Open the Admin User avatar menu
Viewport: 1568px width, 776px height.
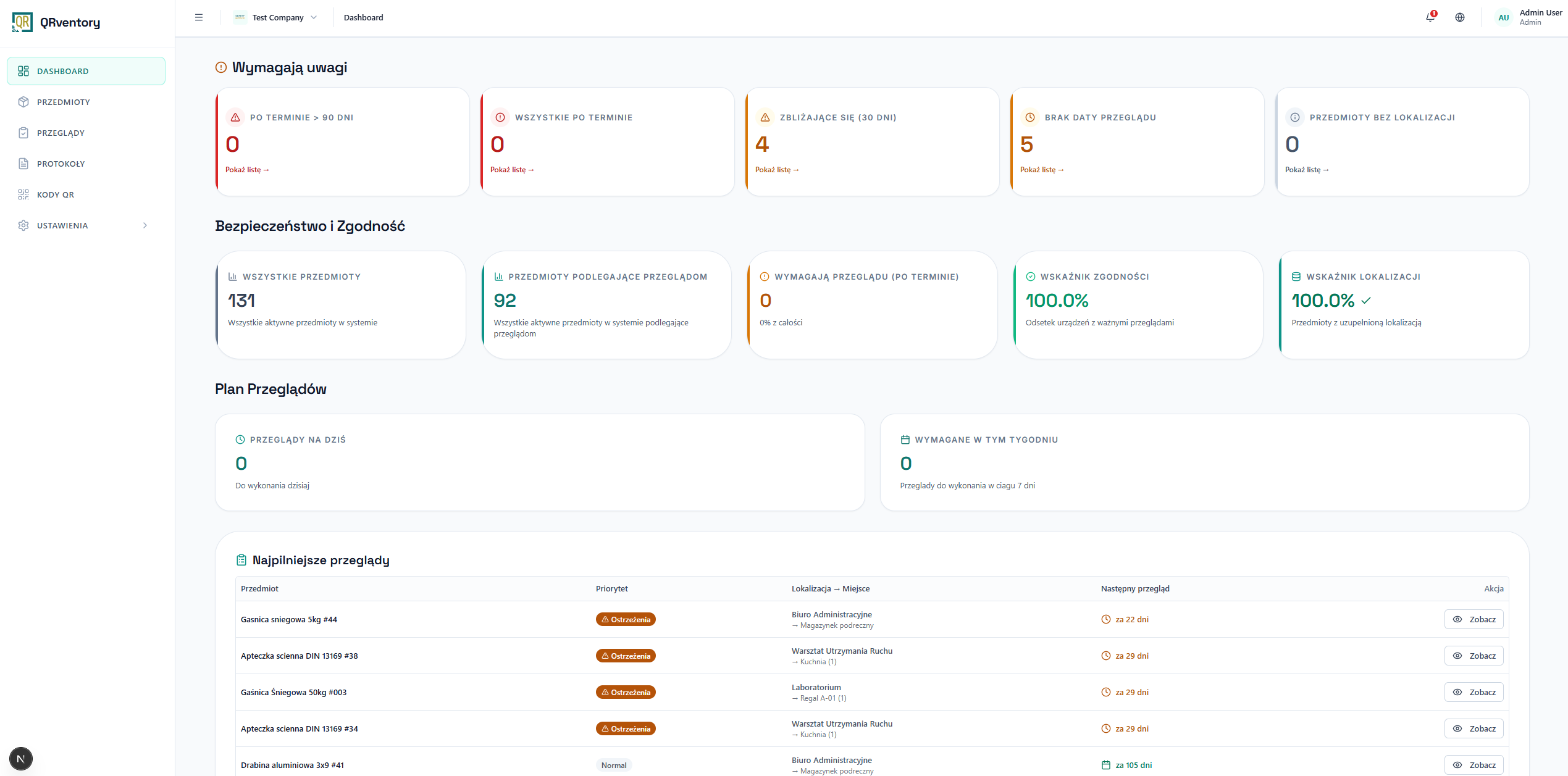pos(1503,17)
